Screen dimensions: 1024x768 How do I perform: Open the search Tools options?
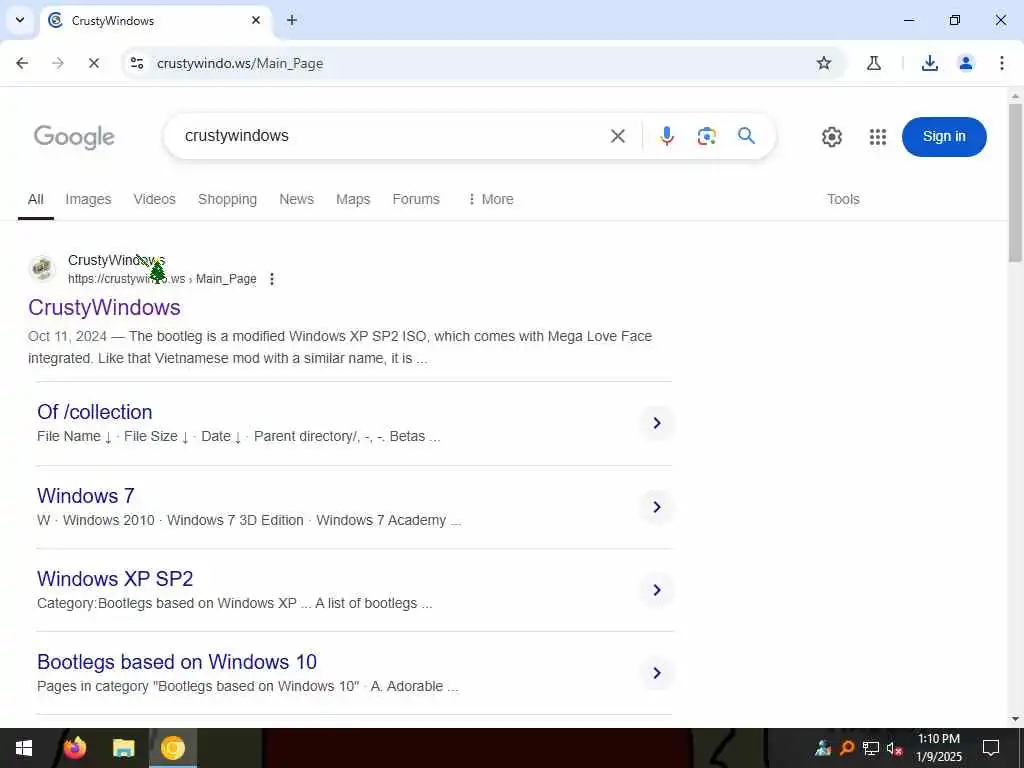click(x=843, y=199)
